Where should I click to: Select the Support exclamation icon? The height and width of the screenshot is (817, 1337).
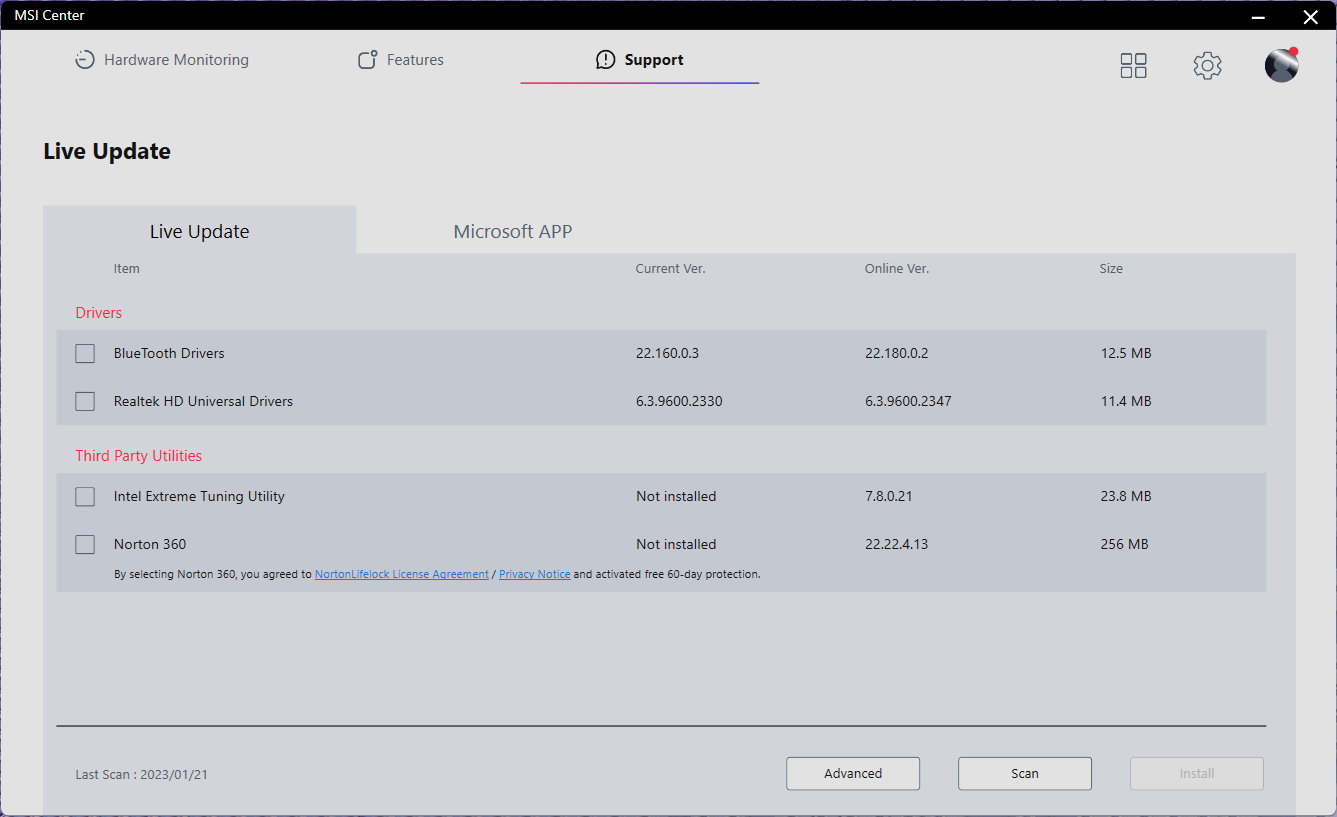coord(605,59)
